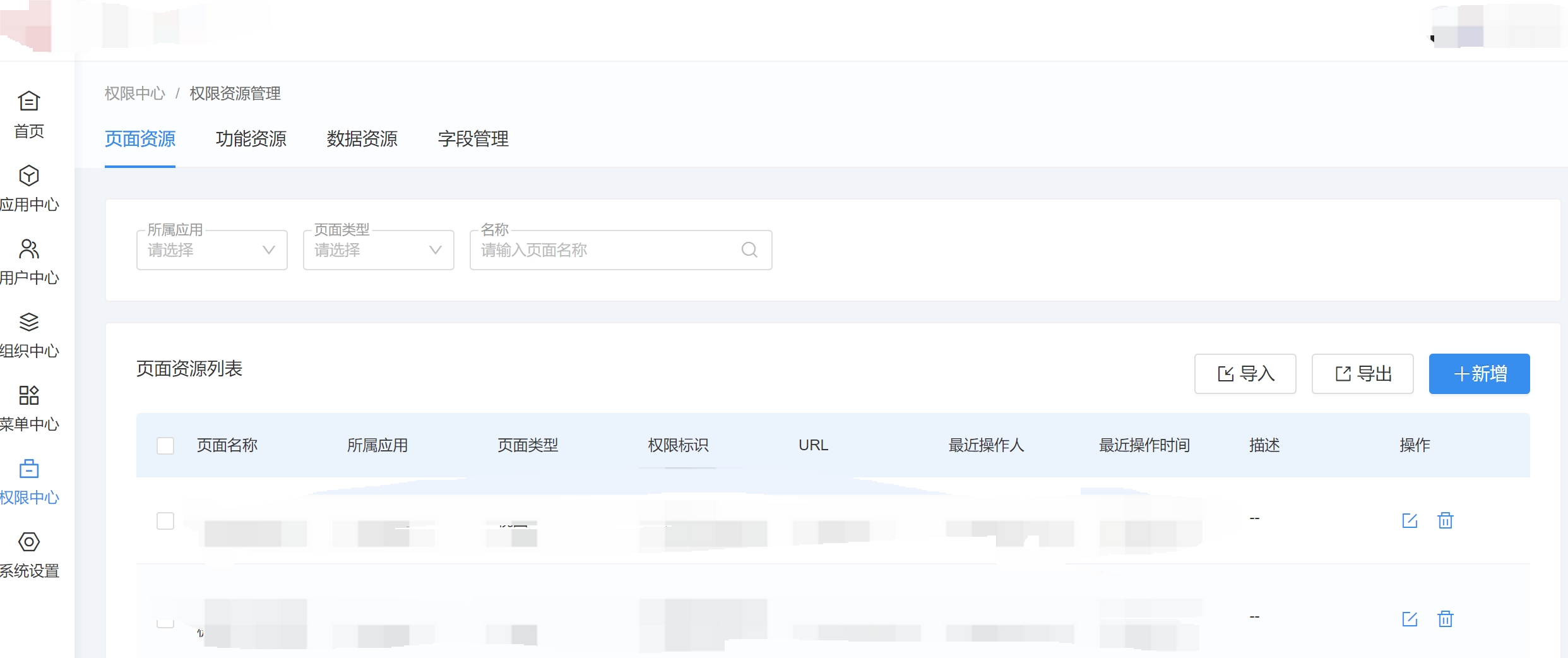
Task: Click edit icon in second table row
Action: coord(1410,619)
